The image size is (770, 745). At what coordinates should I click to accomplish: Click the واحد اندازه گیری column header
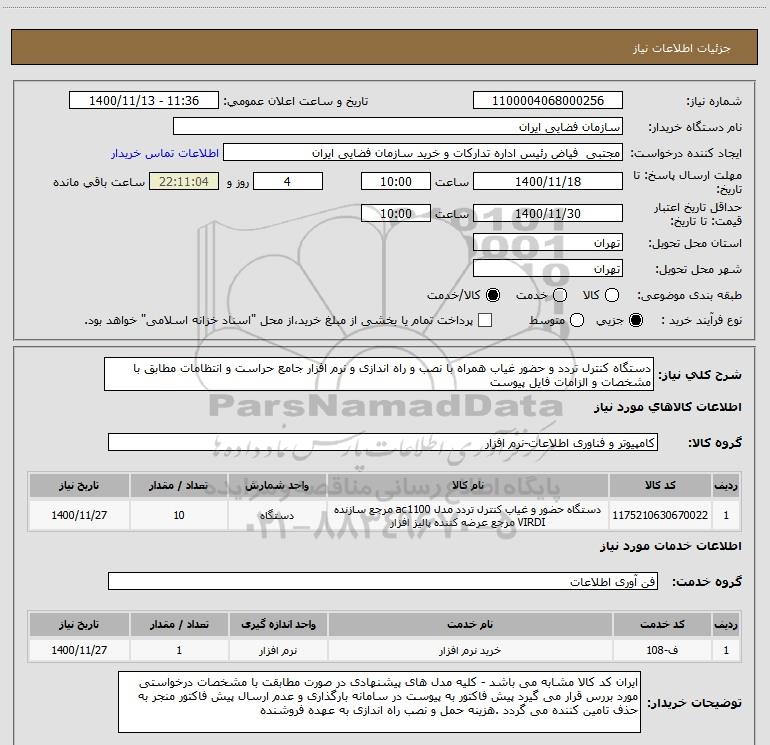(278, 624)
